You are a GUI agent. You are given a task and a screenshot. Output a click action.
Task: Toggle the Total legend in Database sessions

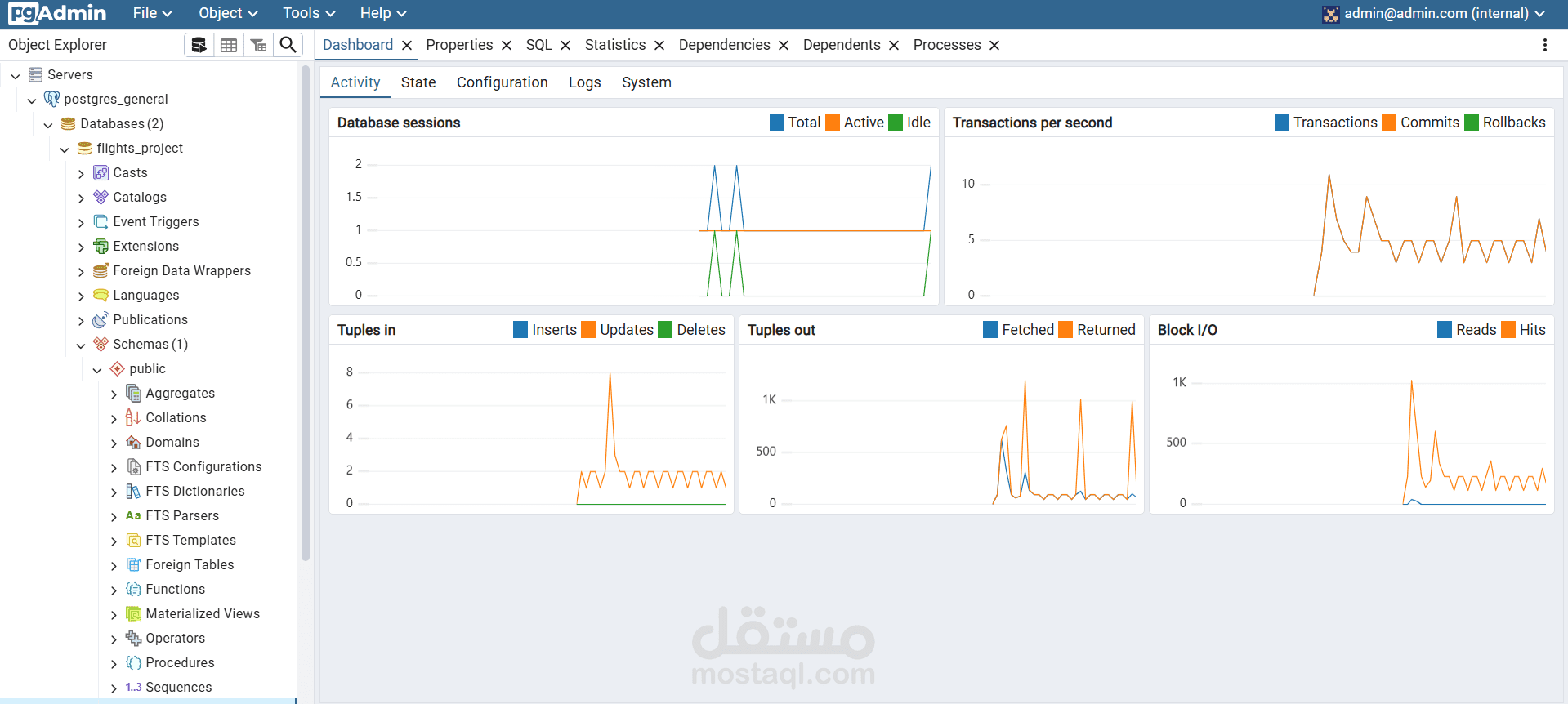795,123
